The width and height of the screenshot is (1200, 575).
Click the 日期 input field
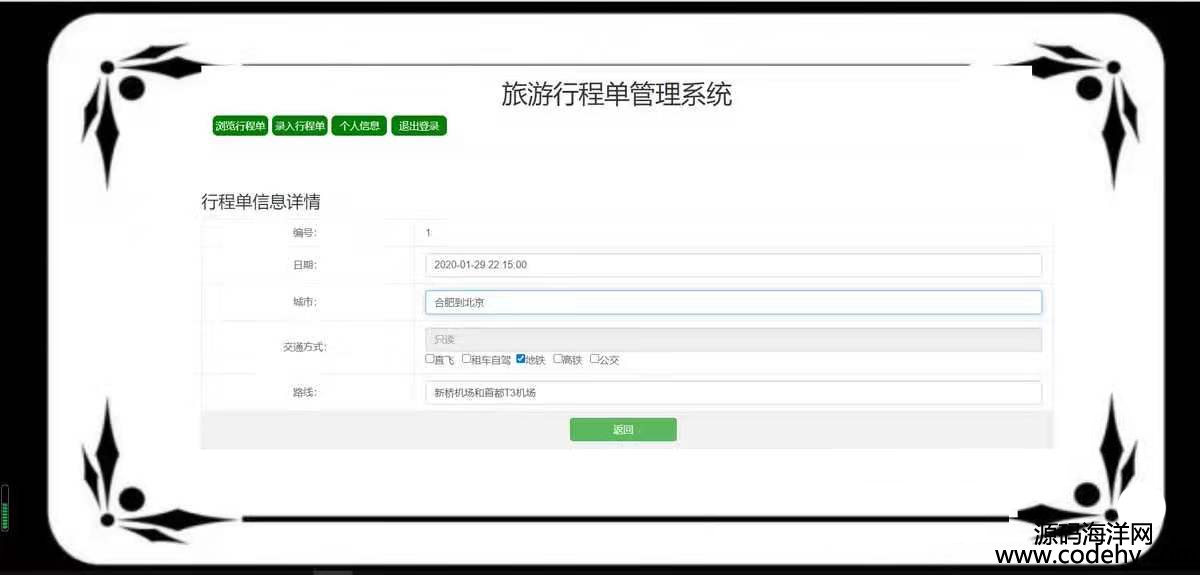[x=732, y=265]
